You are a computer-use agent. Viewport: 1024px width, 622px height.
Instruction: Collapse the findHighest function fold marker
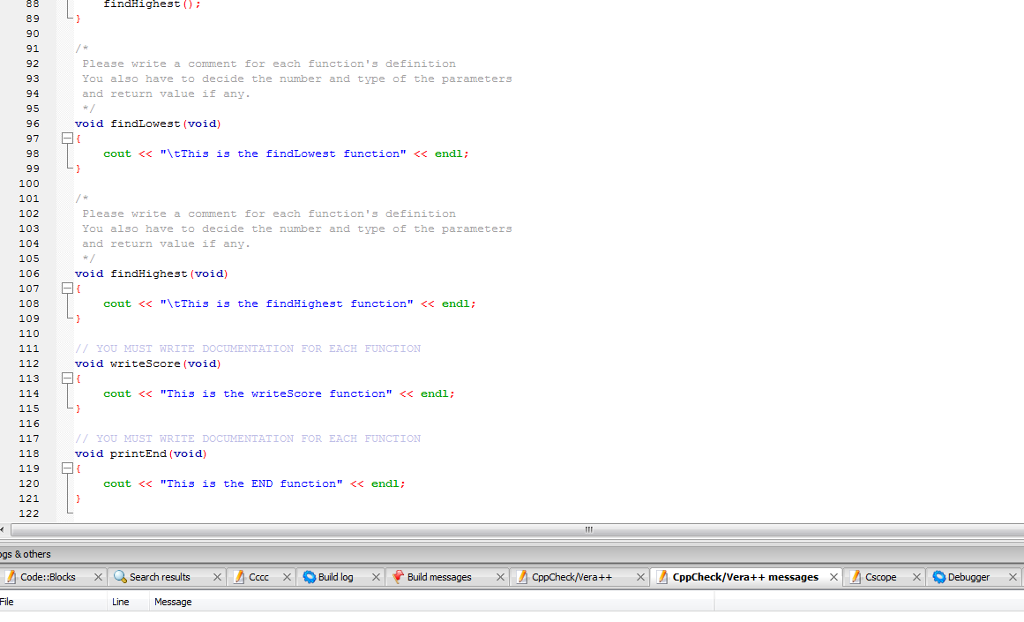pos(67,288)
